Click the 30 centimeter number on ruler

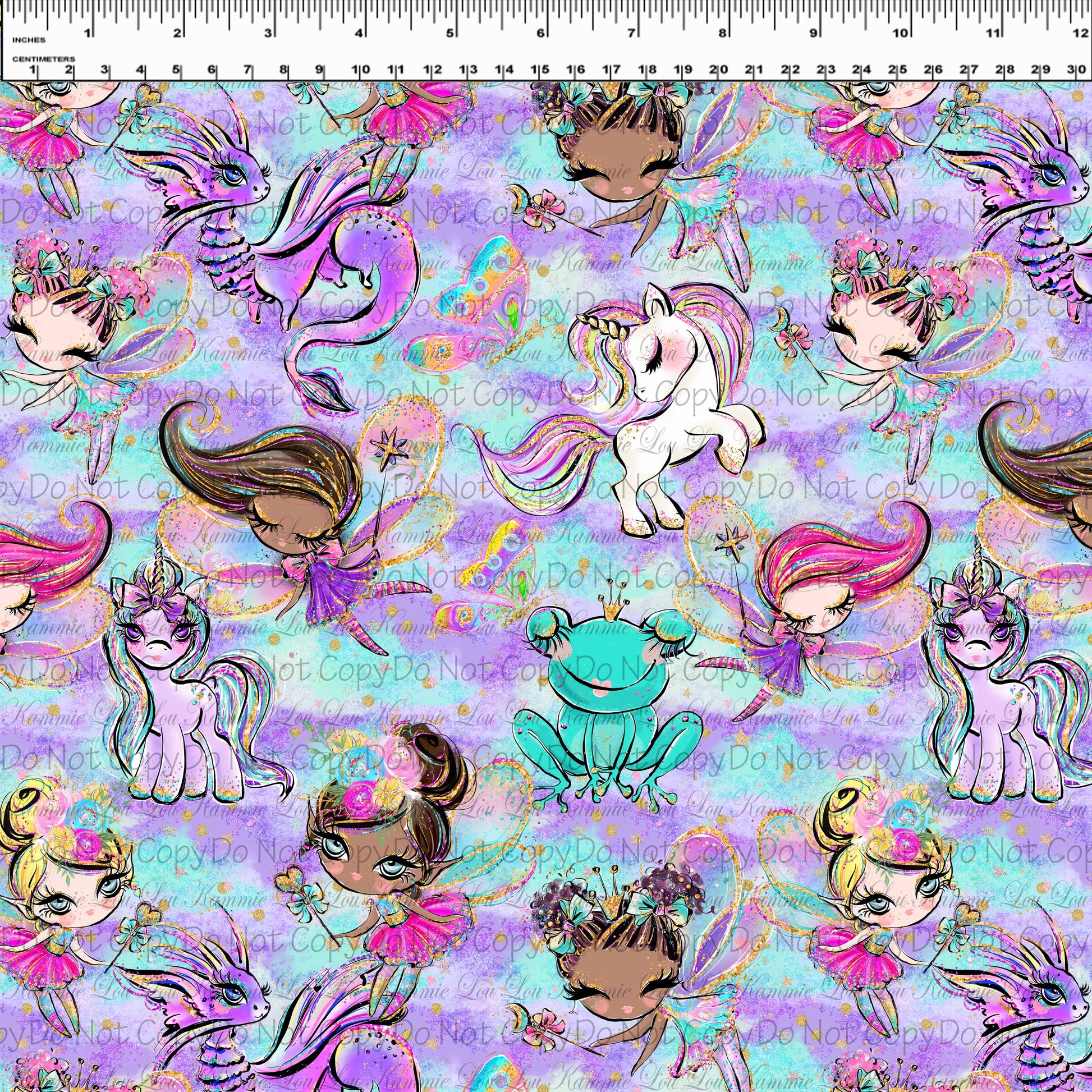pos(1077,70)
